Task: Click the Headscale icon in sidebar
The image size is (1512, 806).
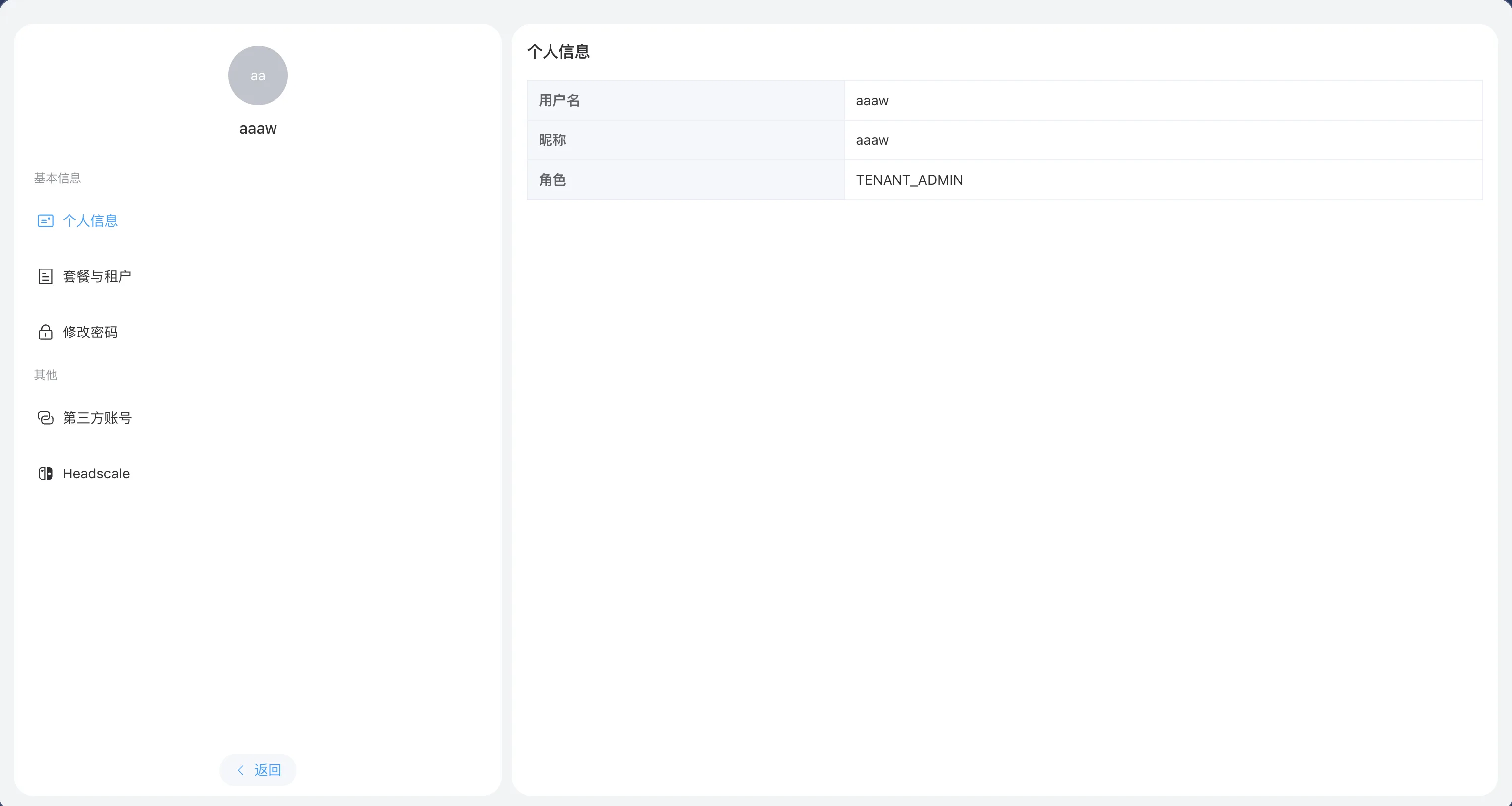Action: pos(45,474)
